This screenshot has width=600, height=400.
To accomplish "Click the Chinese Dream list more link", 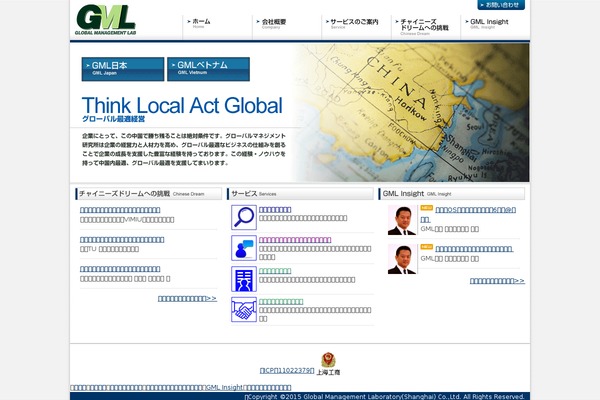I will click(x=188, y=299).
